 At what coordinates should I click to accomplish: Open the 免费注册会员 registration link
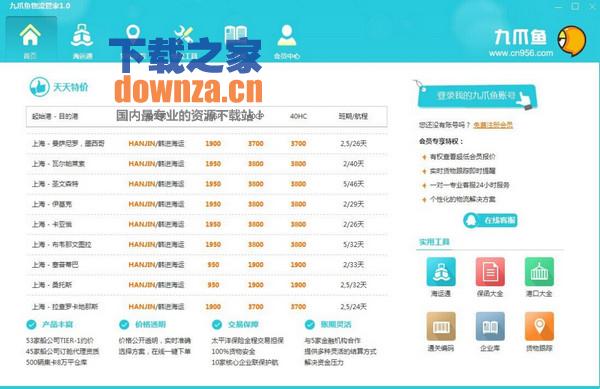[493, 125]
